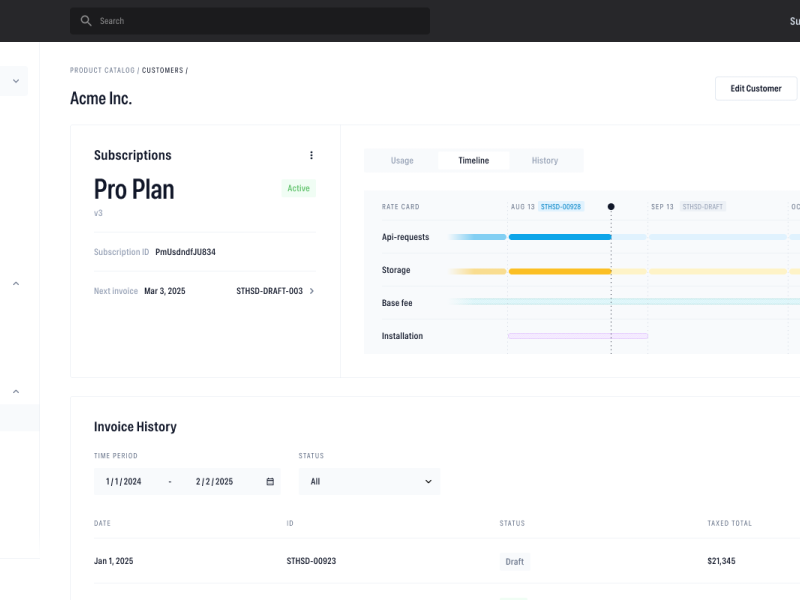Click the Pro Plan title
The image size is (800, 600).
click(134, 189)
